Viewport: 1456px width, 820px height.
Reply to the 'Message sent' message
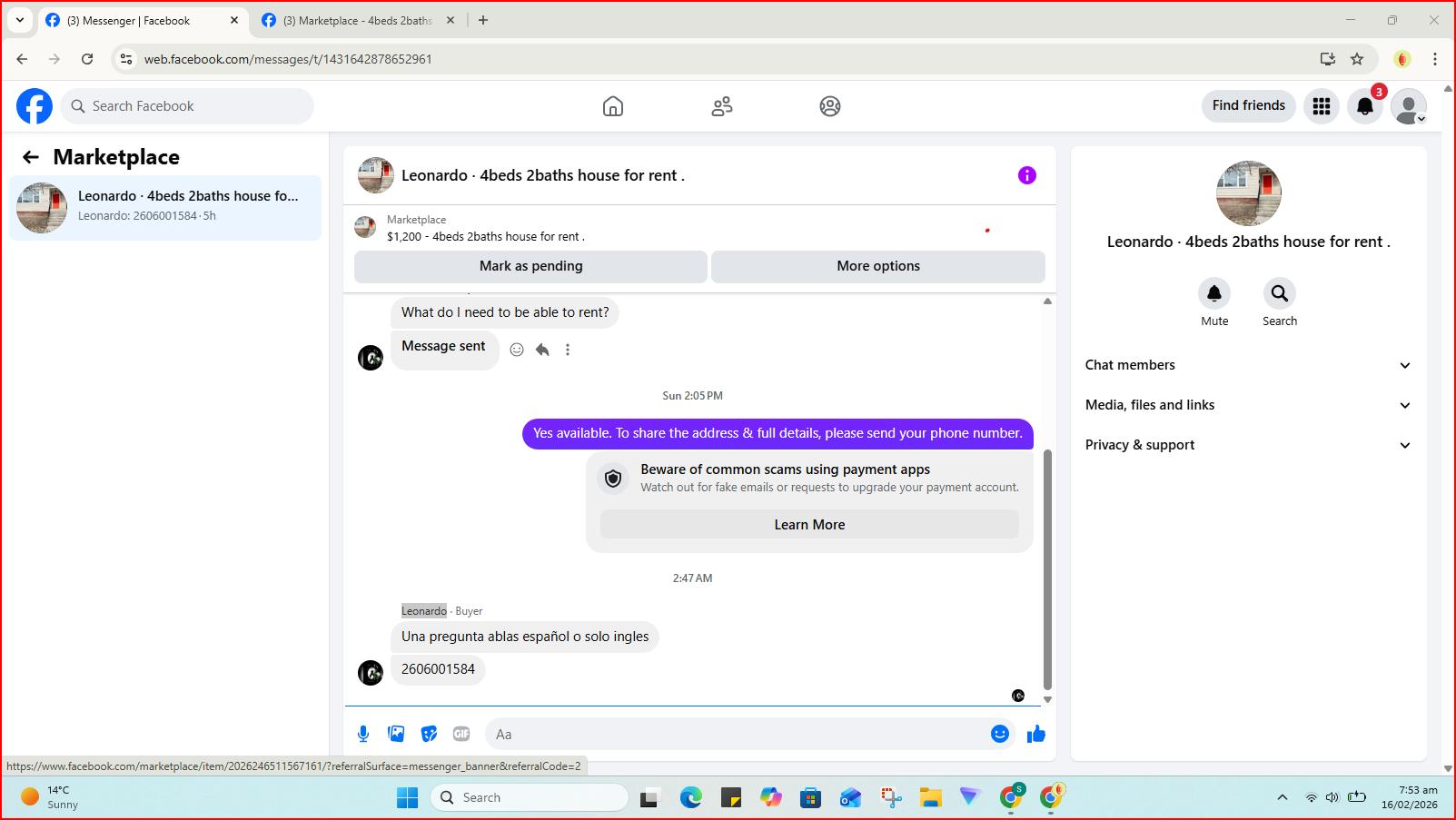[x=542, y=350]
